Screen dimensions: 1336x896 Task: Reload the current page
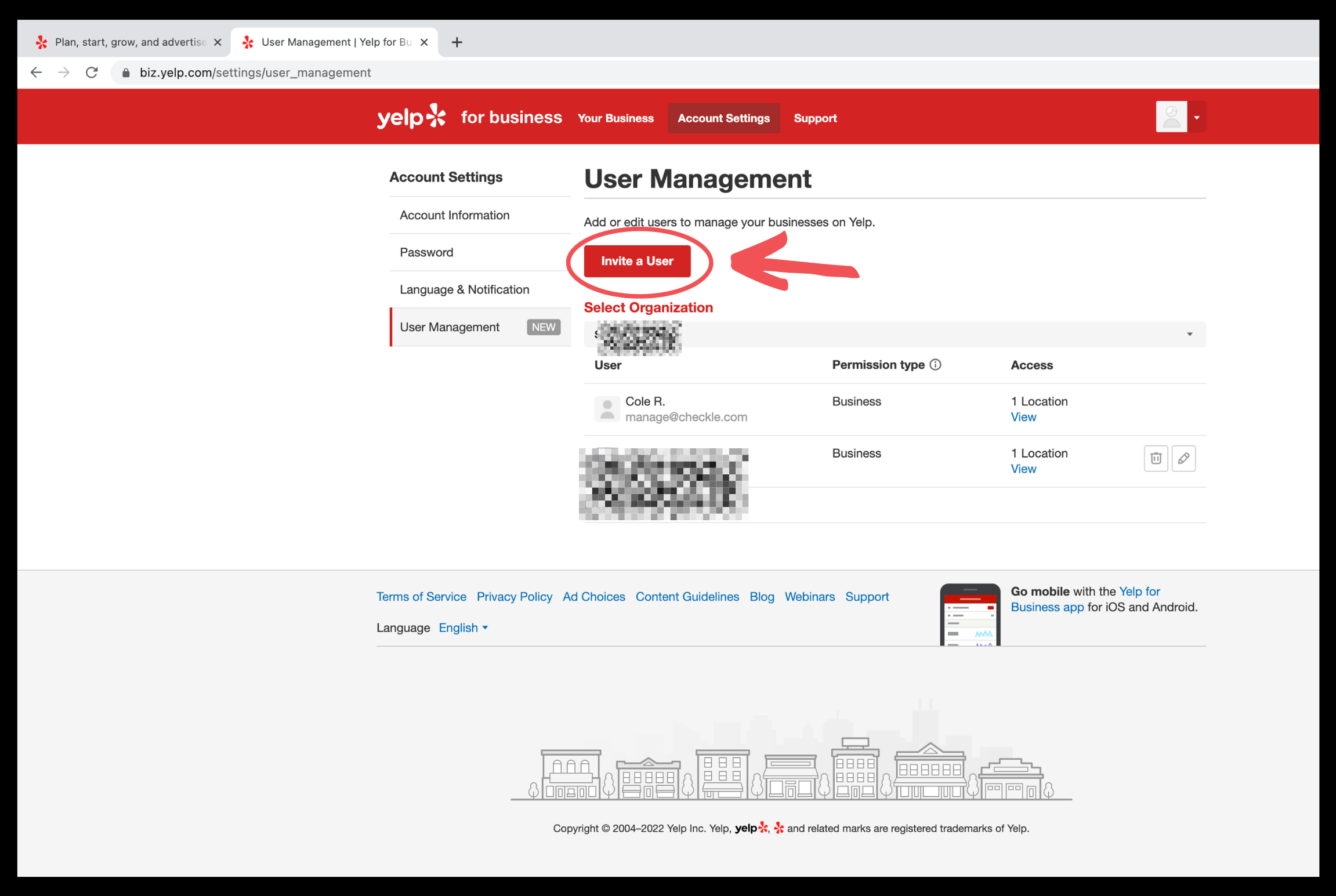92,72
